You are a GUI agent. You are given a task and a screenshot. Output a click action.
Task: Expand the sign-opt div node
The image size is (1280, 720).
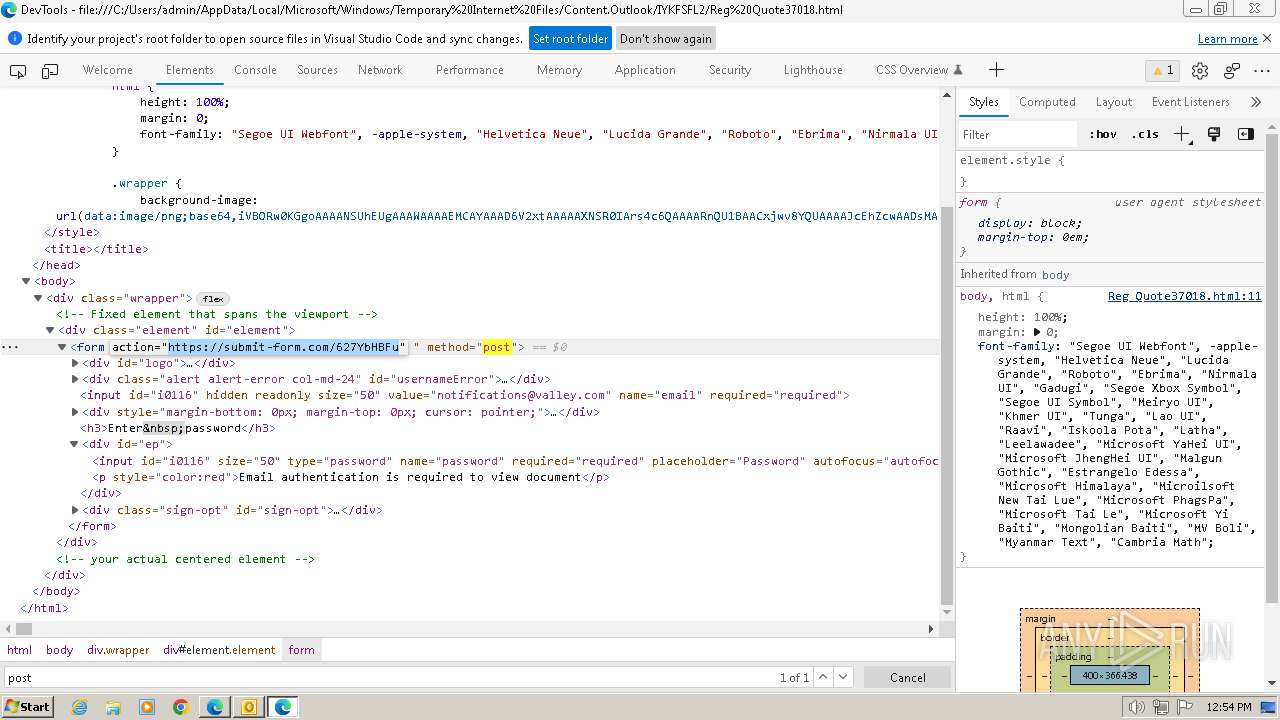click(x=75, y=510)
